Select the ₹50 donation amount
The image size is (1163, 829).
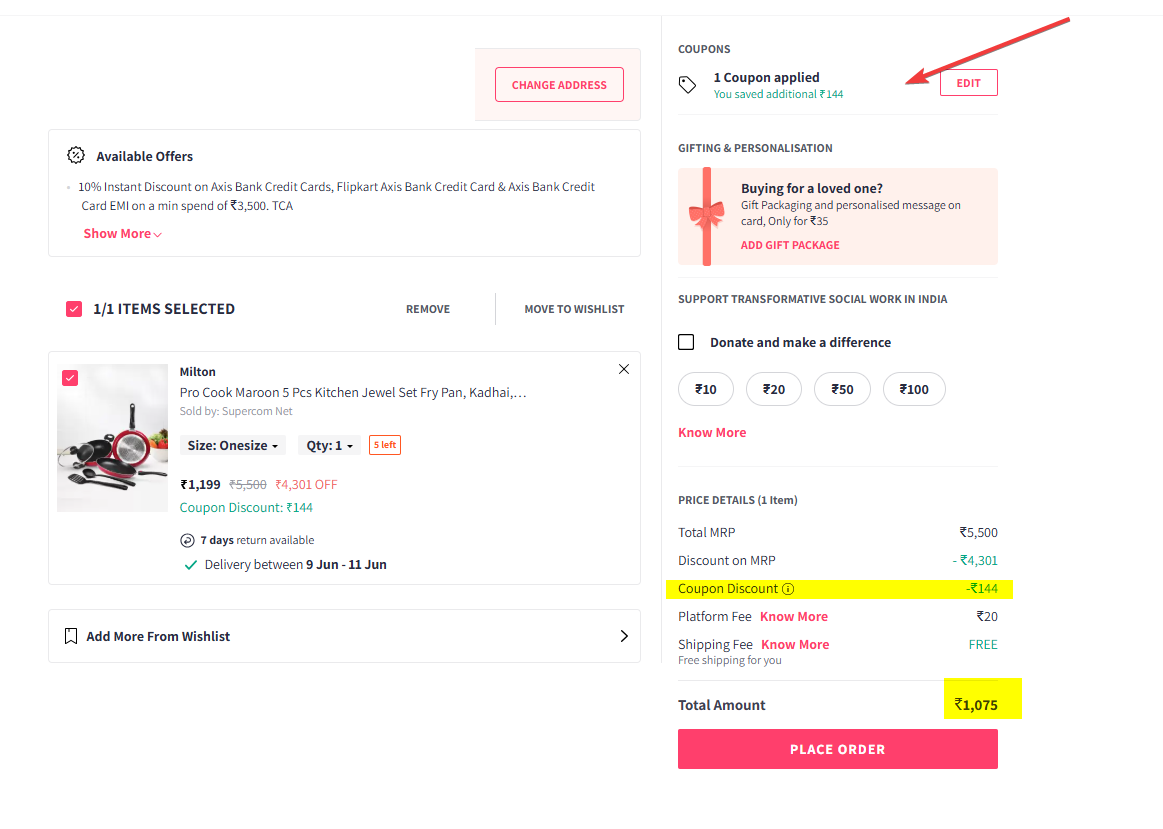(x=842, y=389)
